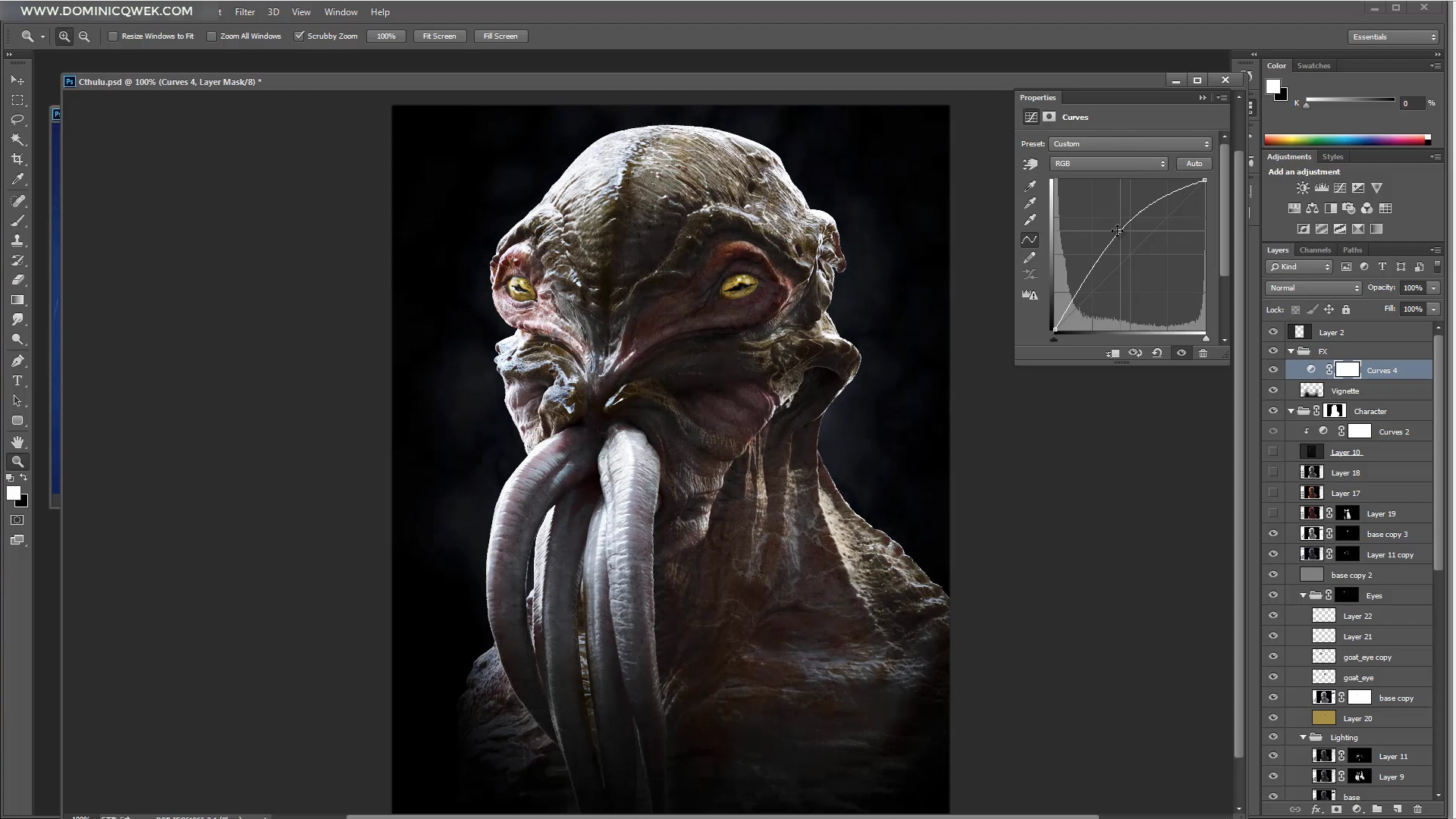Open the Filter menu
The width and height of the screenshot is (1456, 819).
tap(244, 11)
